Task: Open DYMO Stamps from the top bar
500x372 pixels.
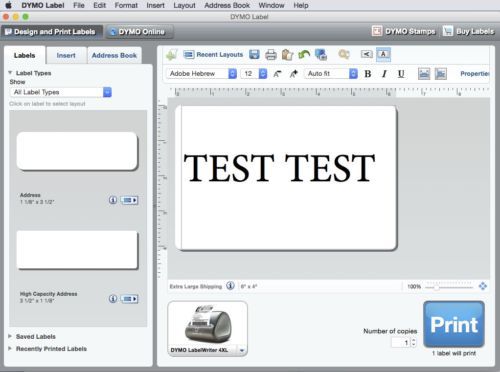Action: pos(404,31)
